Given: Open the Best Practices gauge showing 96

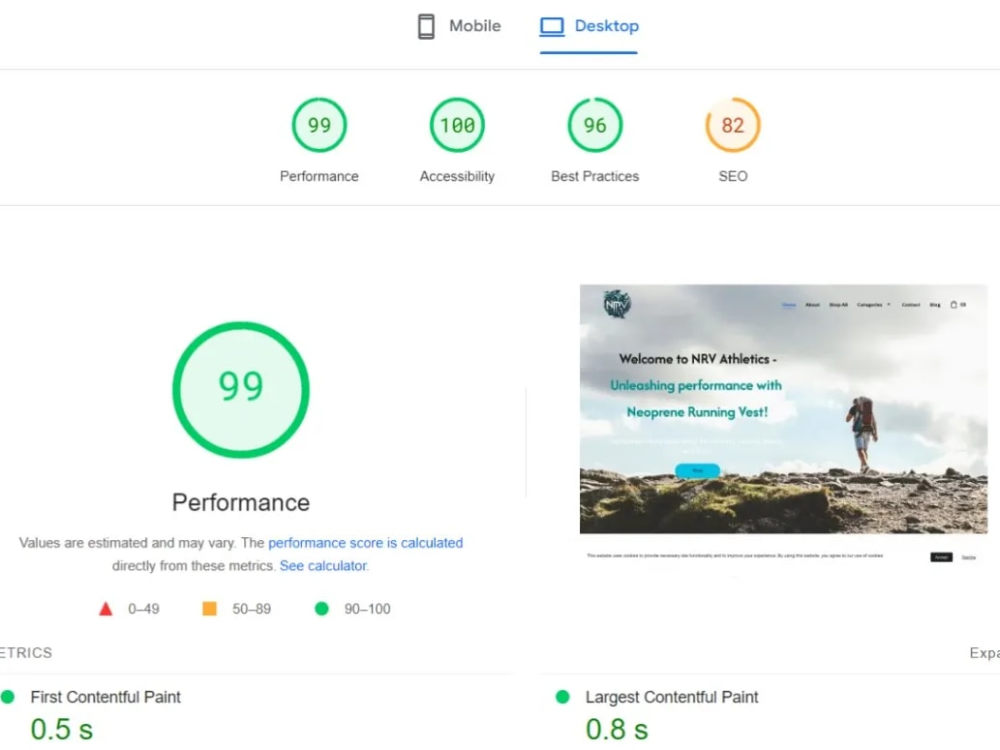Looking at the screenshot, I should coord(594,125).
